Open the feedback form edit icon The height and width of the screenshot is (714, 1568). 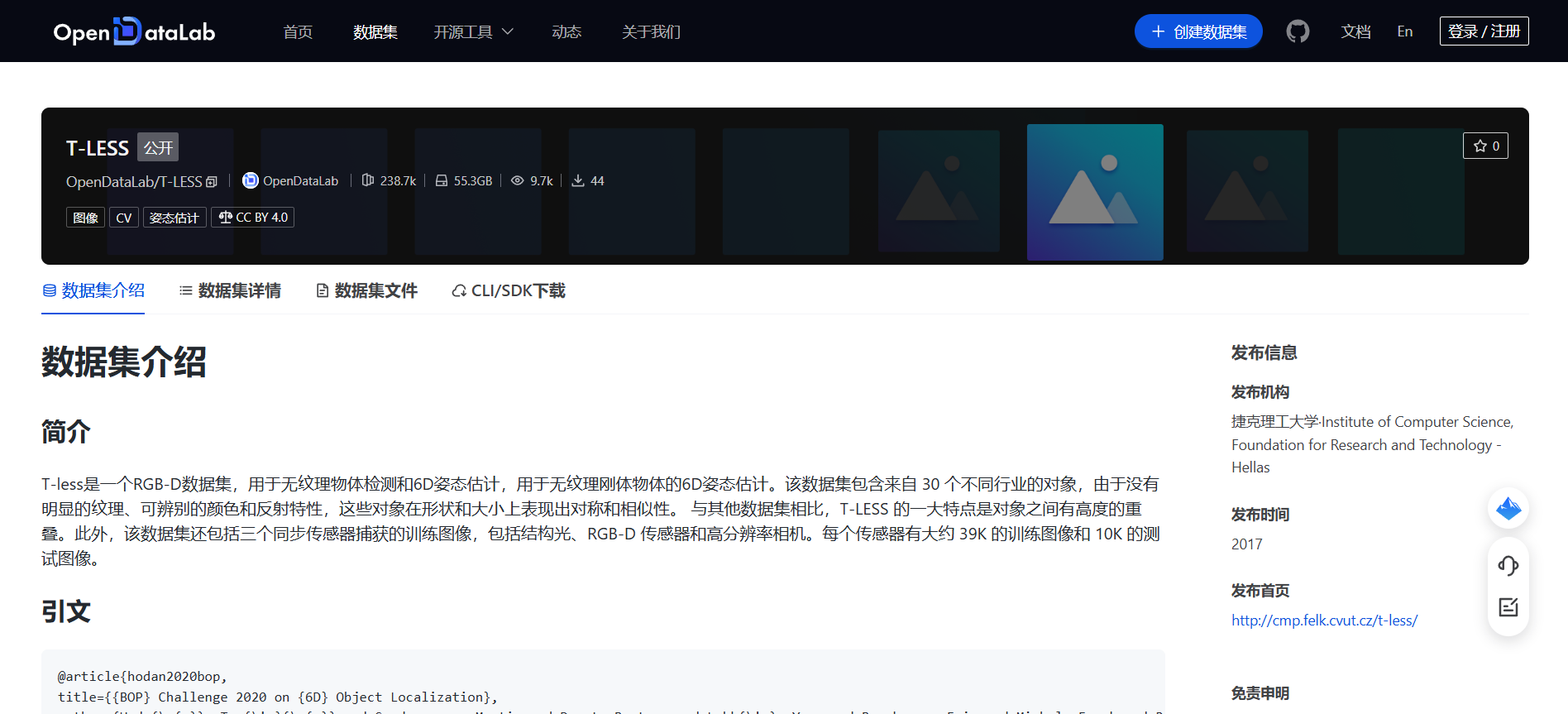click(x=1508, y=607)
